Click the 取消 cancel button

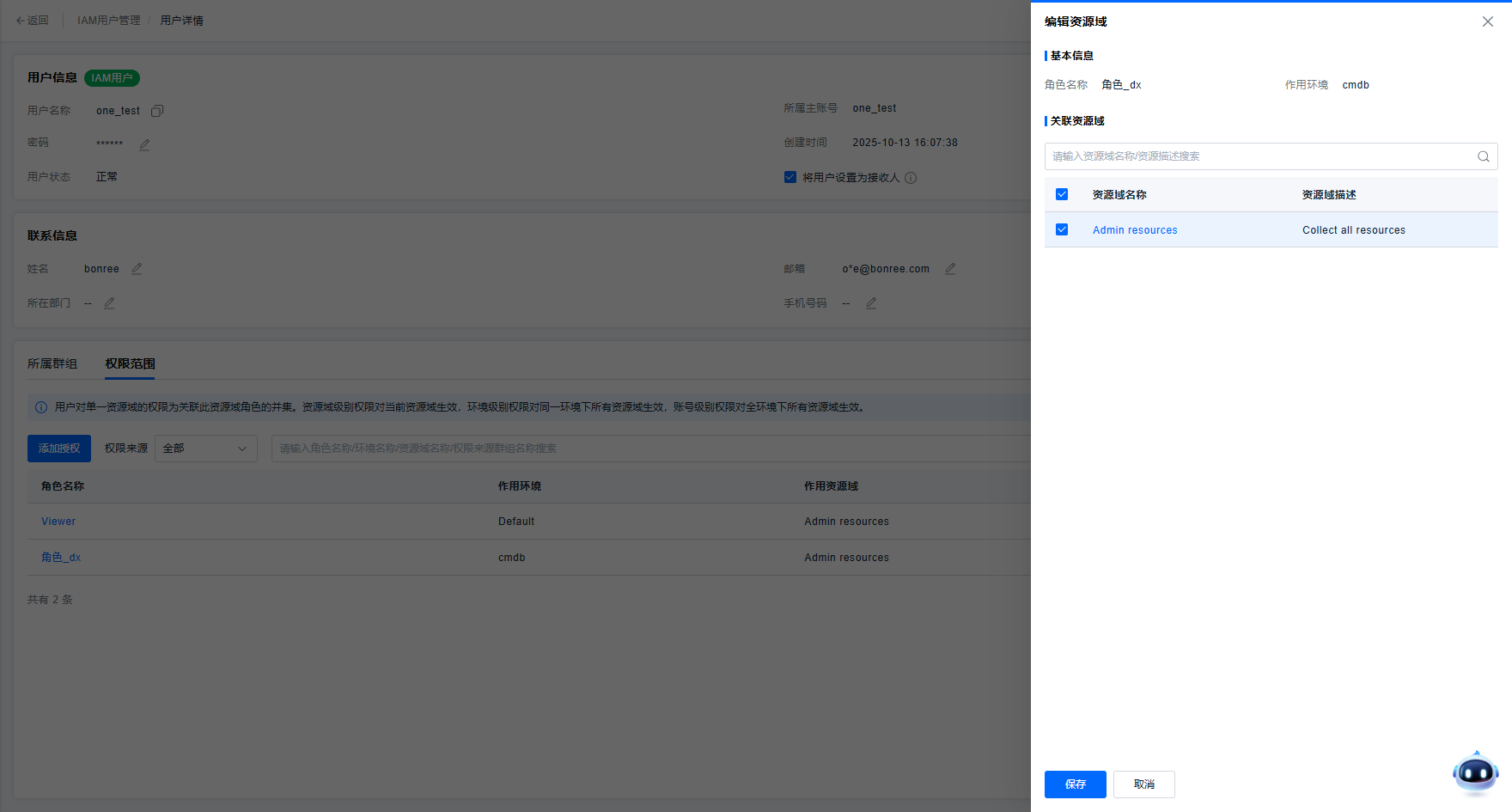click(1143, 785)
